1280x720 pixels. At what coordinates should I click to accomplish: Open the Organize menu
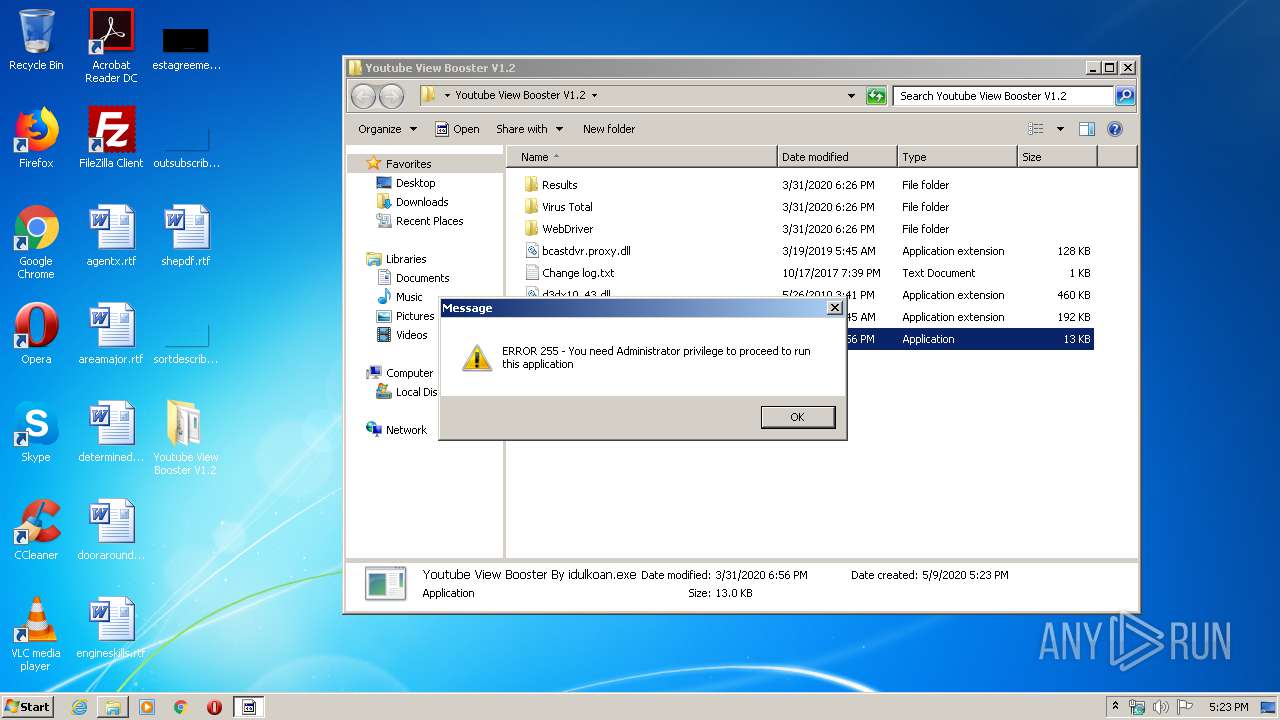pos(387,129)
